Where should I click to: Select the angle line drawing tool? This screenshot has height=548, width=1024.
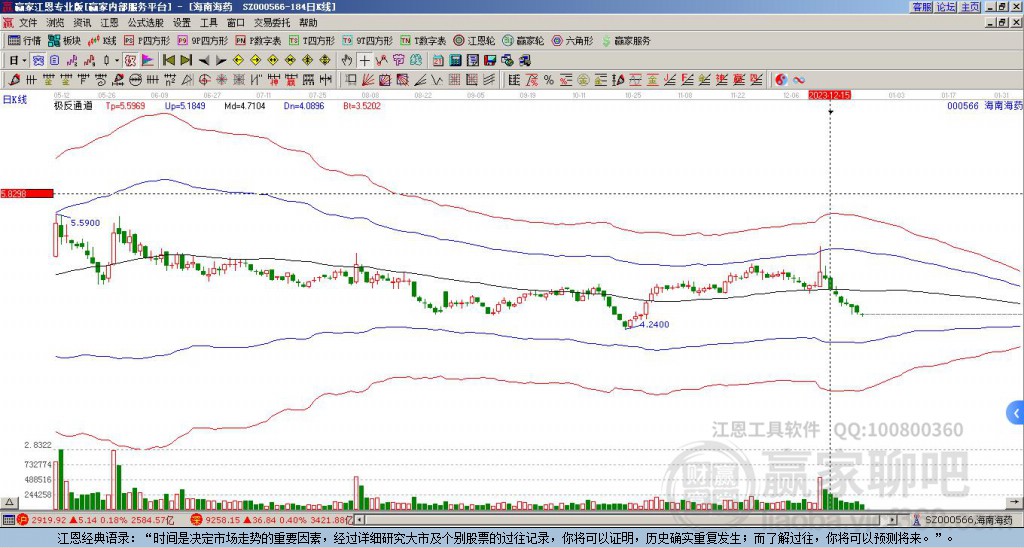coord(421,80)
